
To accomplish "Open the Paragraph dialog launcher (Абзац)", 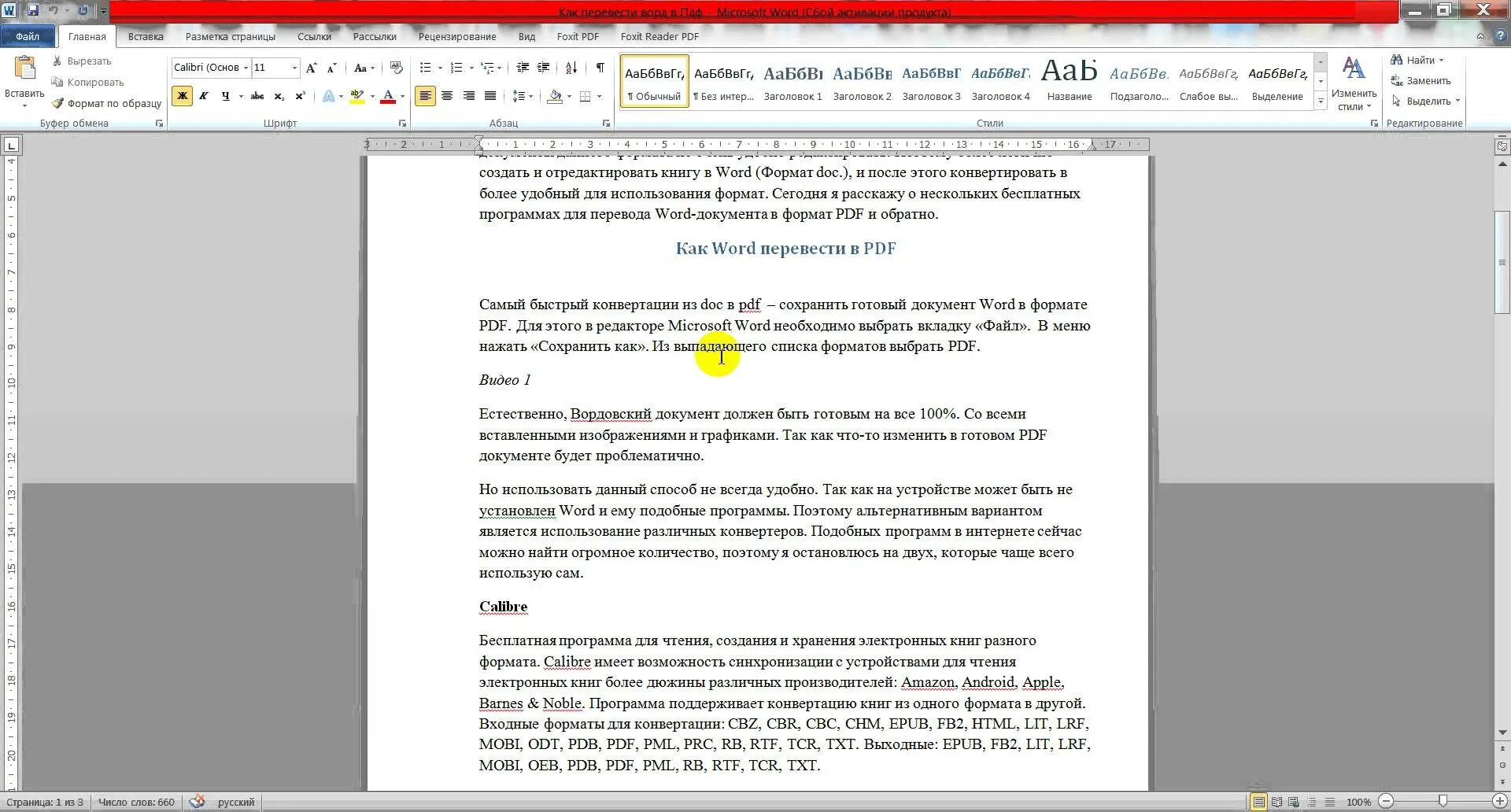I will (x=606, y=124).
